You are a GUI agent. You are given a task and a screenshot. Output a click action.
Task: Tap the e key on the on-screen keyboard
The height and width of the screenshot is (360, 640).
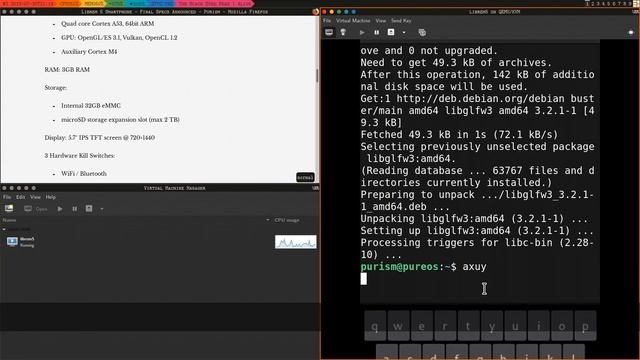pos(422,326)
